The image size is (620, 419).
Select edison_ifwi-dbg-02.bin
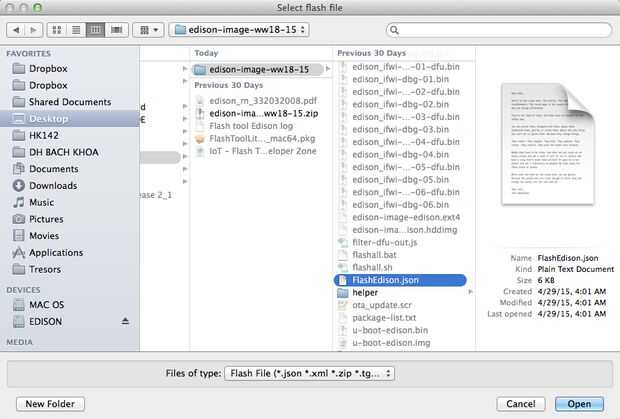tap(403, 104)
